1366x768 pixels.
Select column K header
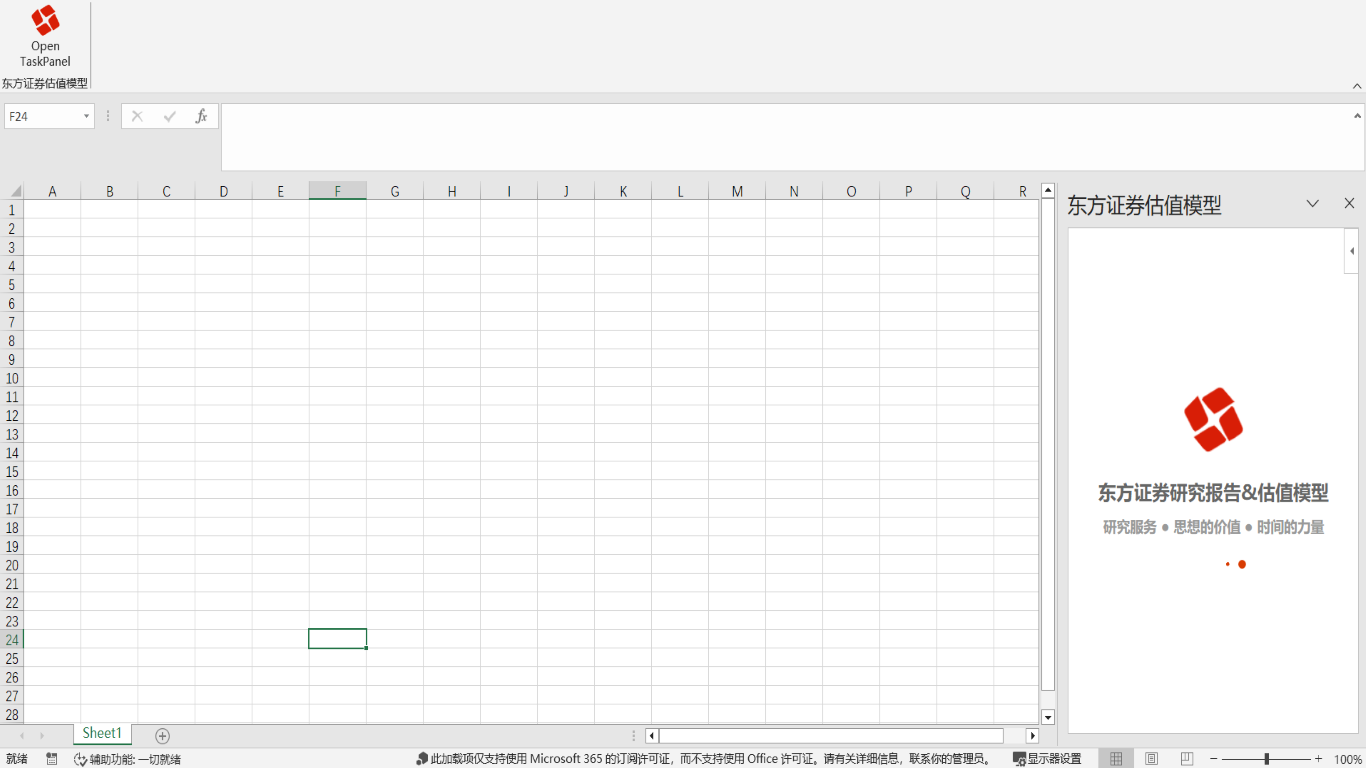point(623,191)
